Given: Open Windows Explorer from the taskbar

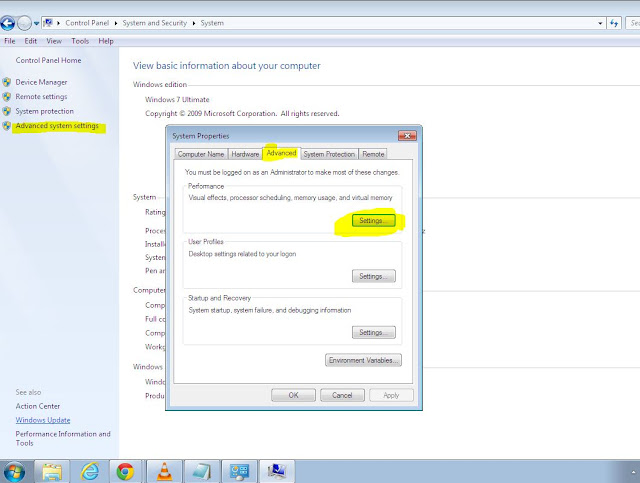Looking at the screenshot, I should (52, 472).
